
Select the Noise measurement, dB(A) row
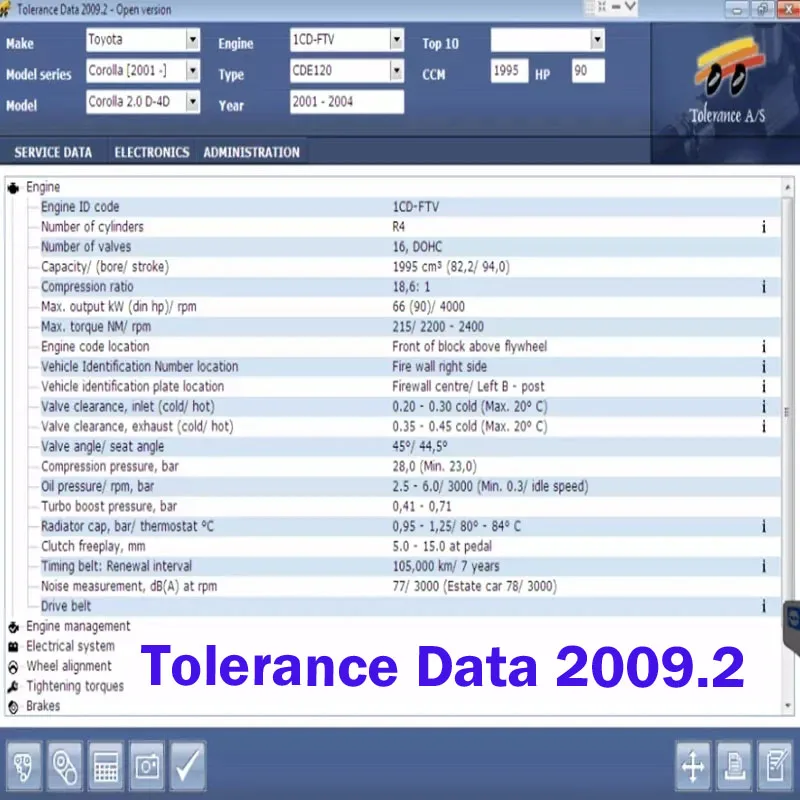click(x=411, y=586)
